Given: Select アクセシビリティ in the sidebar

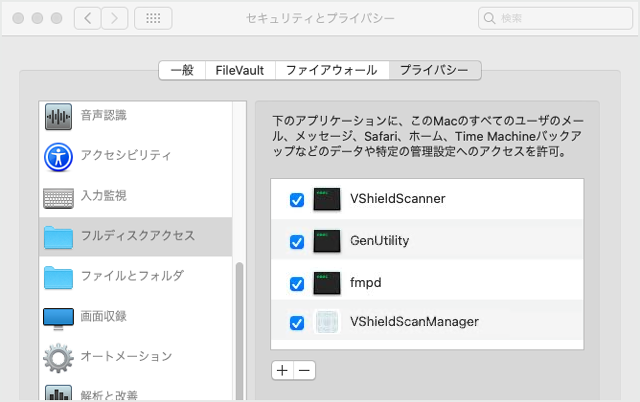Looking at the screenshot, I should coord(136,157).
